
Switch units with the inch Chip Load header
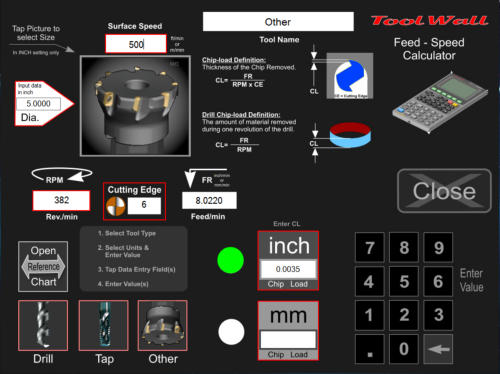(x=288, y=245)
